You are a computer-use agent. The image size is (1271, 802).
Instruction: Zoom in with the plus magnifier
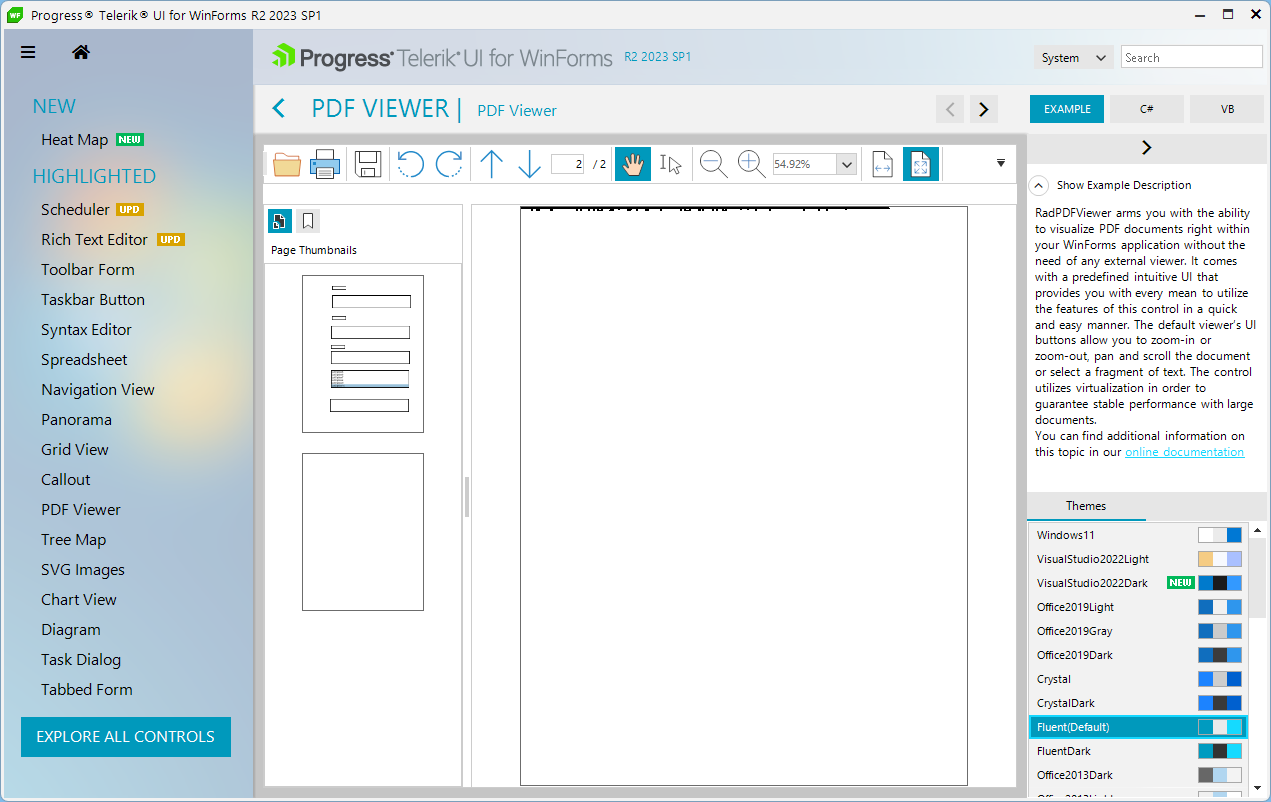[751, 163]
